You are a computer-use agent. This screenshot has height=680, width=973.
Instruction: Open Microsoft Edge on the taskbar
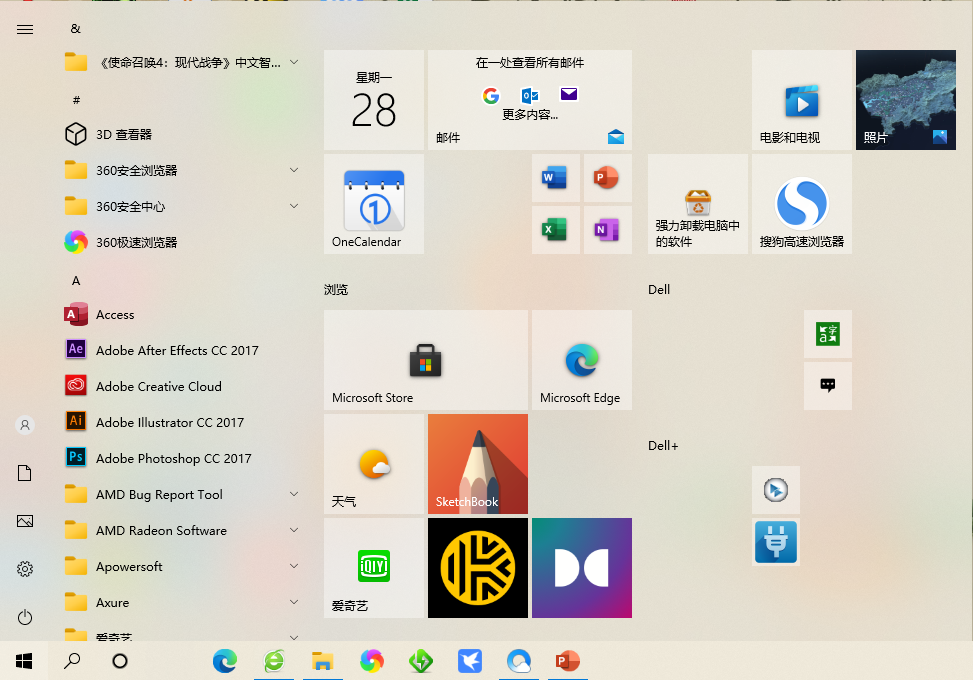click(x=225, y=661)
